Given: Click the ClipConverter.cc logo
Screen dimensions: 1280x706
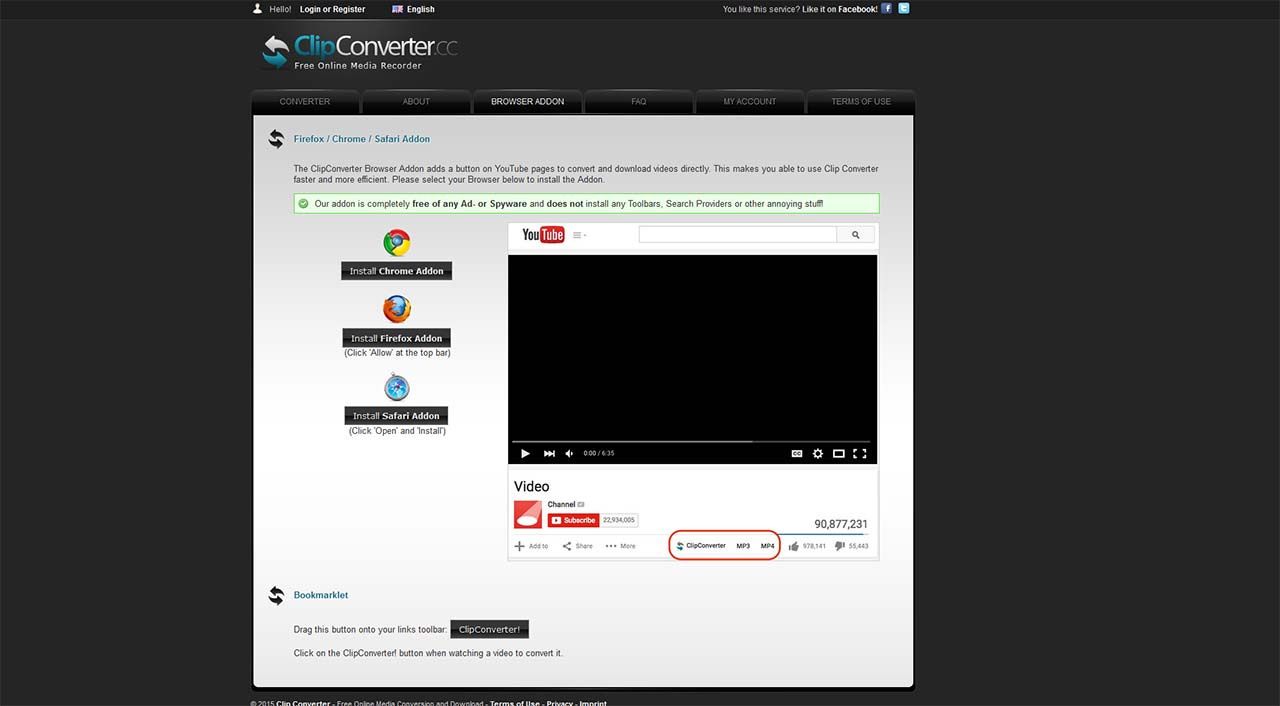Looking at the screenshot, I should [359, 52].
